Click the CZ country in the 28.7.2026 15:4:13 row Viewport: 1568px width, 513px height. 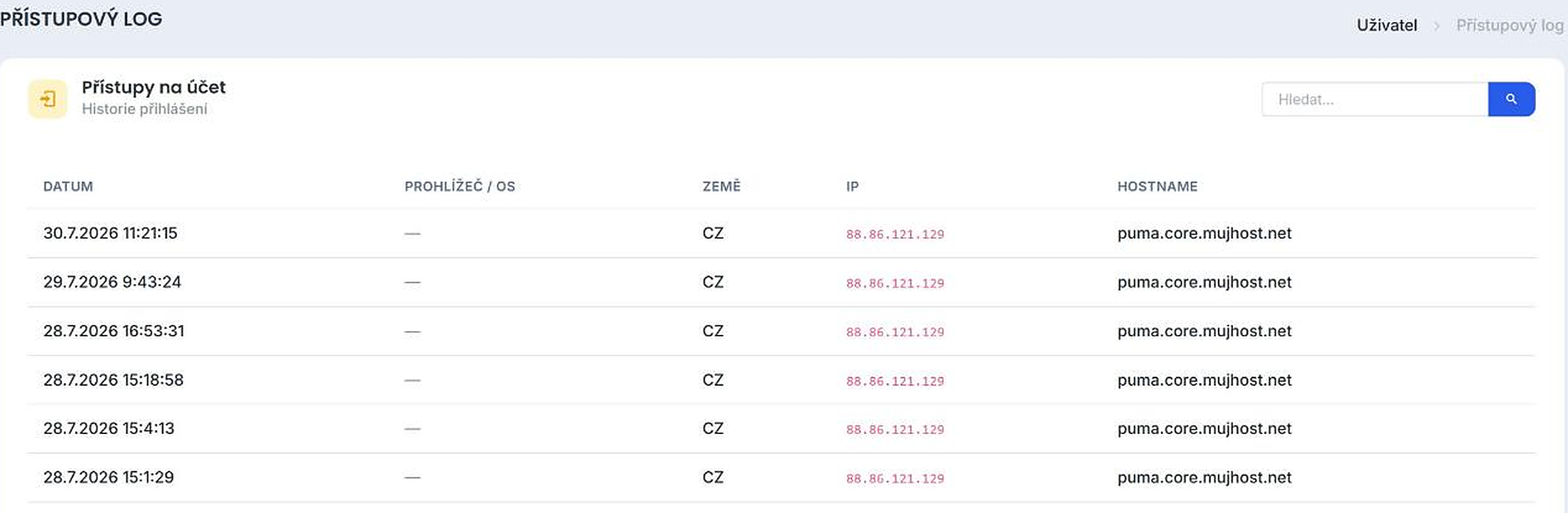point(713,428)
